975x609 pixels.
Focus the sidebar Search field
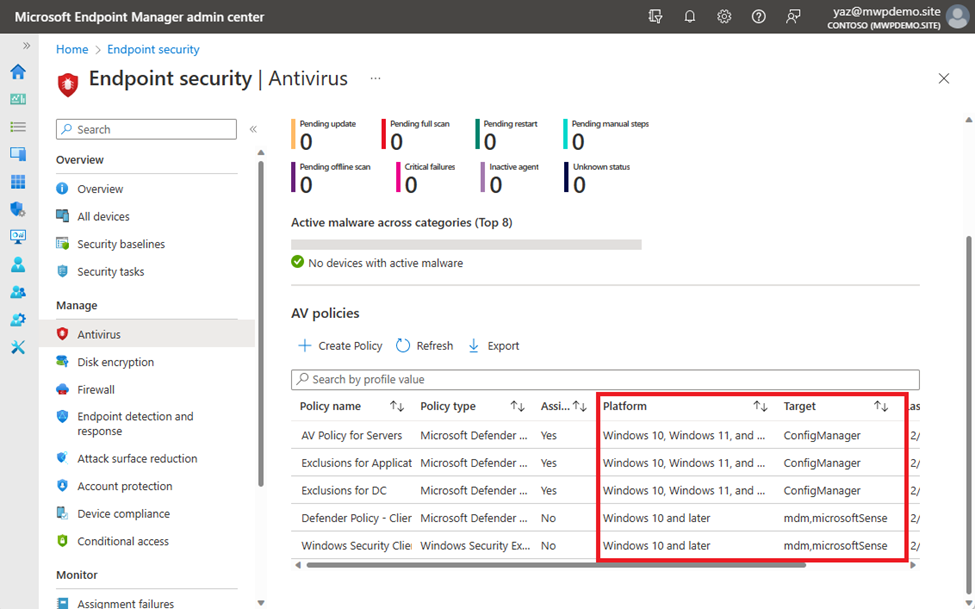click(146, 129)
